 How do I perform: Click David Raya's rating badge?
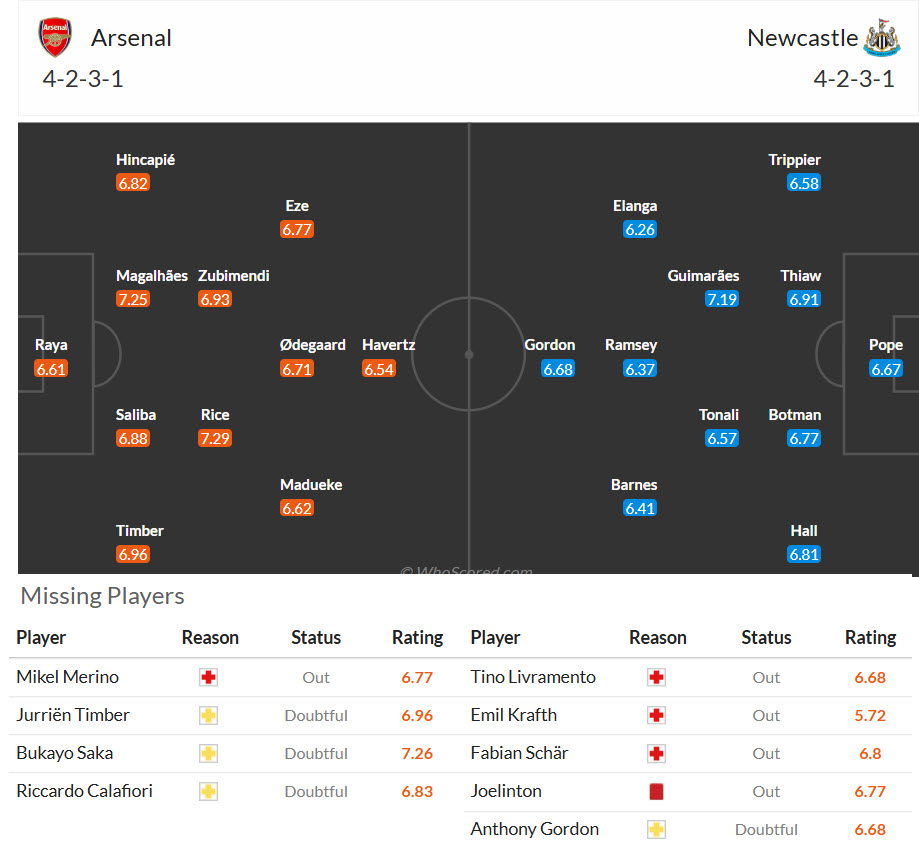click(x=51, y=368)
